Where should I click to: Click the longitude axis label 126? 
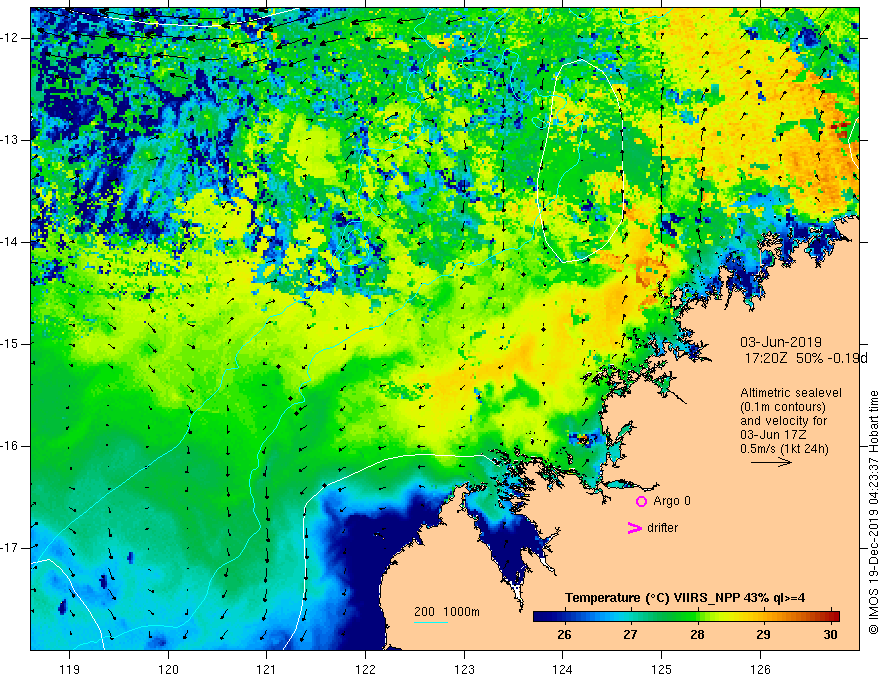click(760, 669)
